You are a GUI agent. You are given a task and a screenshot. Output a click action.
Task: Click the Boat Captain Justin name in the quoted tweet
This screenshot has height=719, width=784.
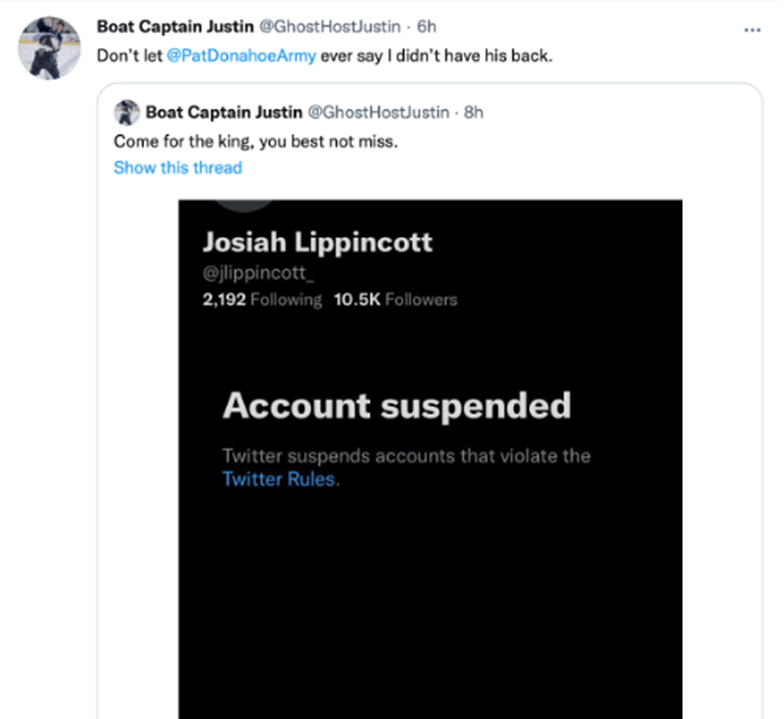point(224,112)
